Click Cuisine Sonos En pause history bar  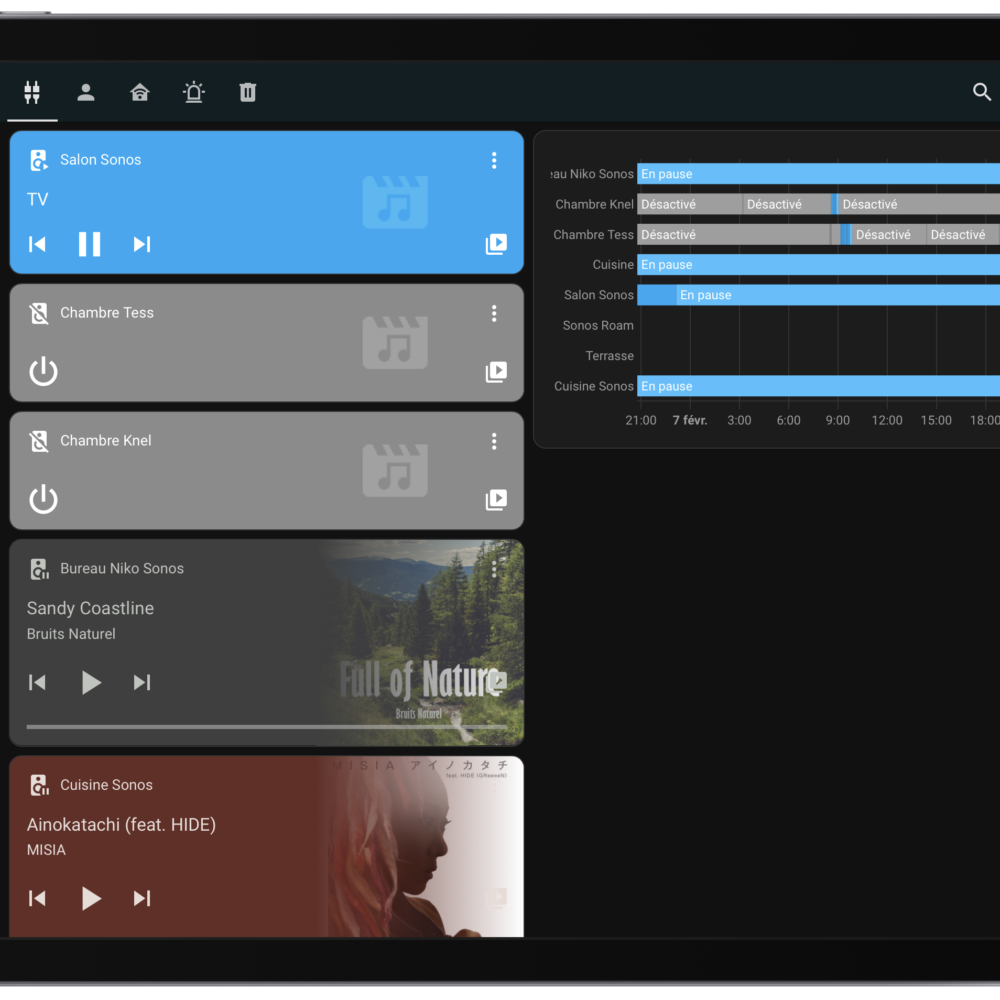pos(818,386)
